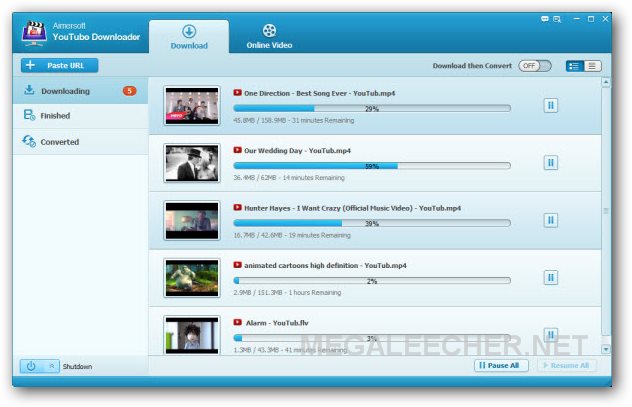The image size is (632, 407).
Task: Click the Paste URL button
Action: [59, 65]
